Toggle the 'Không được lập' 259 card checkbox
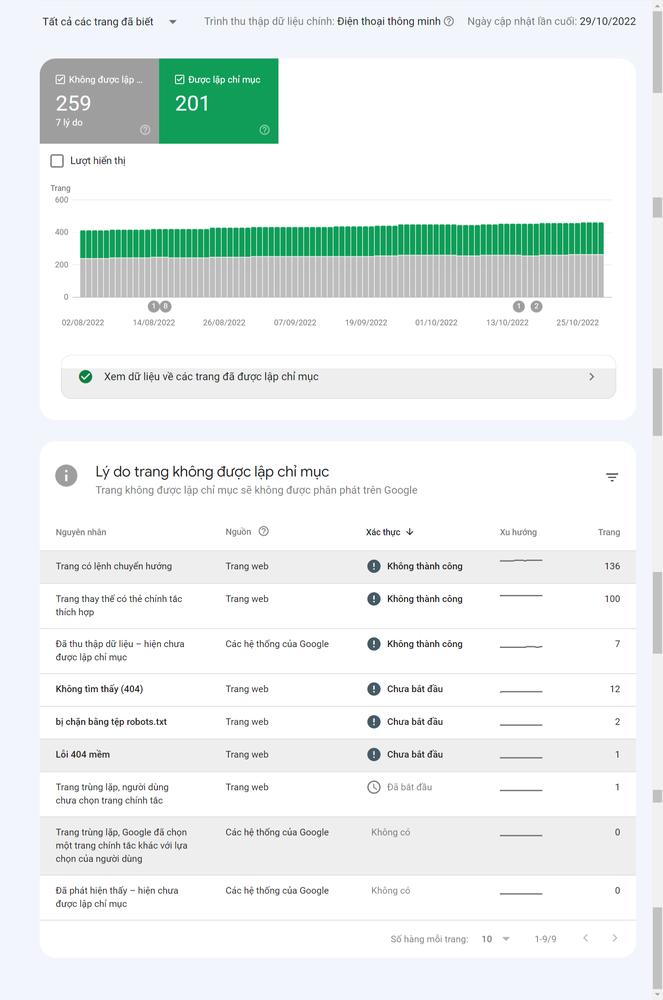Viewport: 663px width, 1000px height. (x=60, y=80)
